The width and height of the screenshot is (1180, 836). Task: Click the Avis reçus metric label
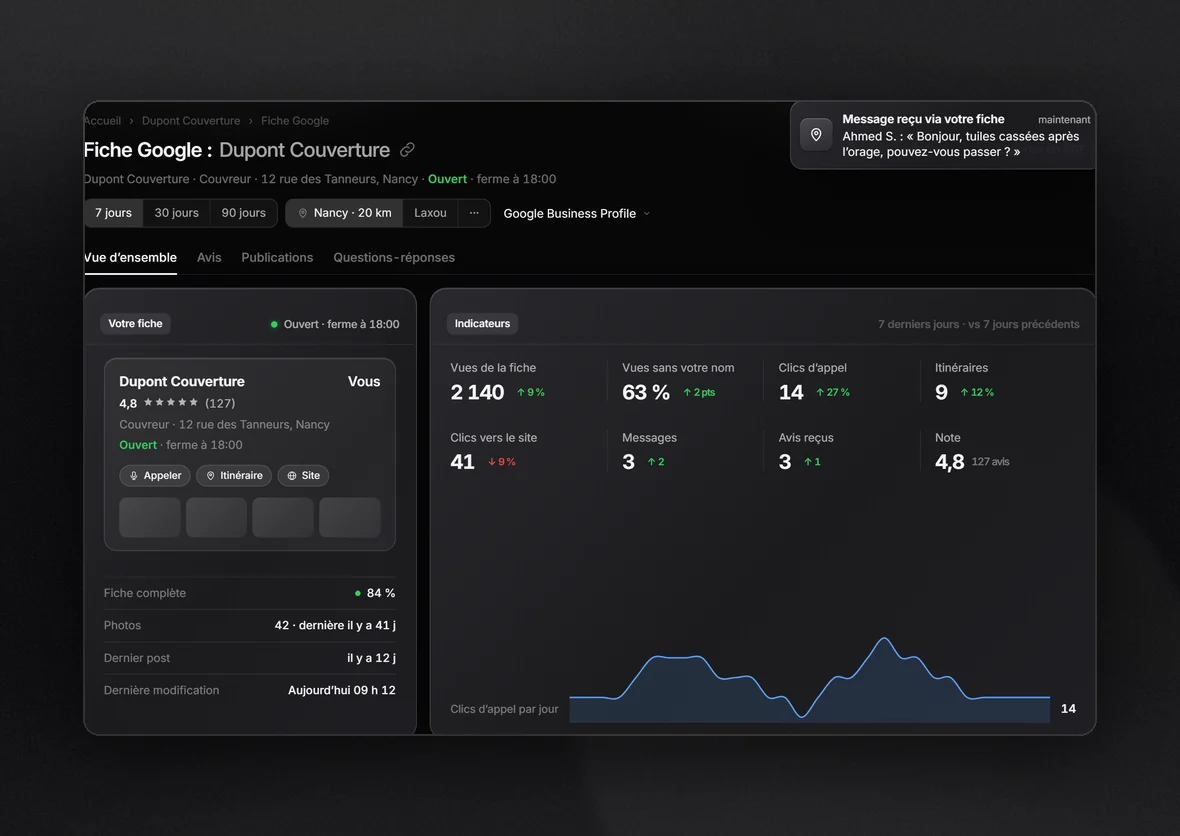click(x=806, y=438)
